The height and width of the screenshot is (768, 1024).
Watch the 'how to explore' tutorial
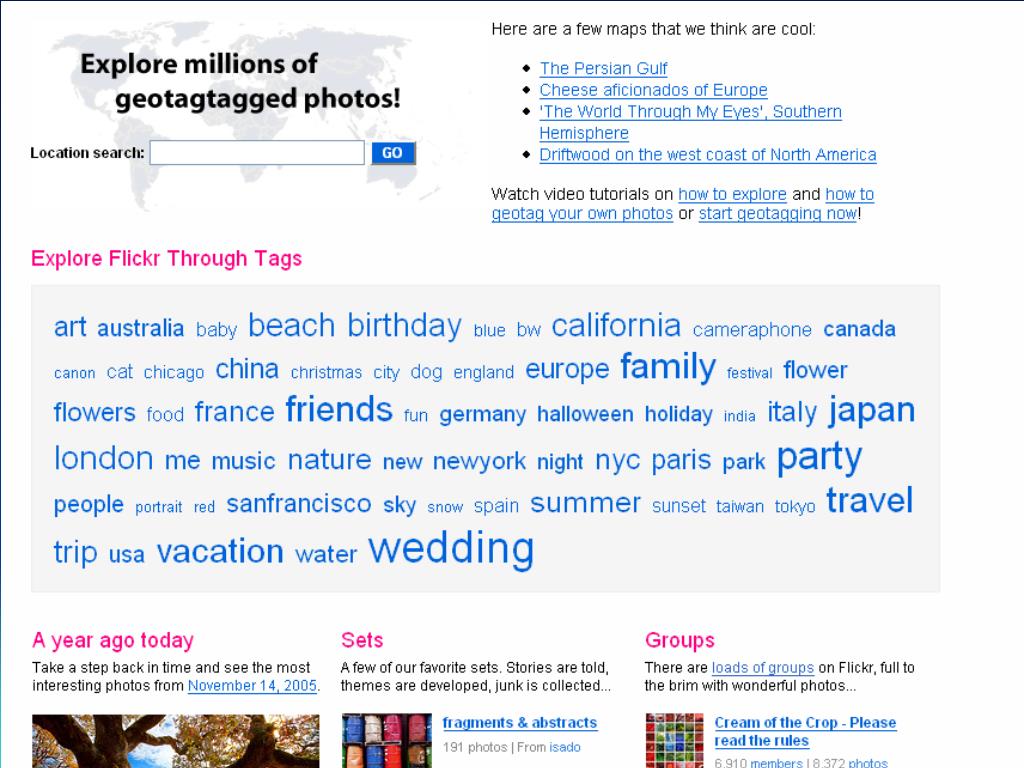click(x=732, y=194)
